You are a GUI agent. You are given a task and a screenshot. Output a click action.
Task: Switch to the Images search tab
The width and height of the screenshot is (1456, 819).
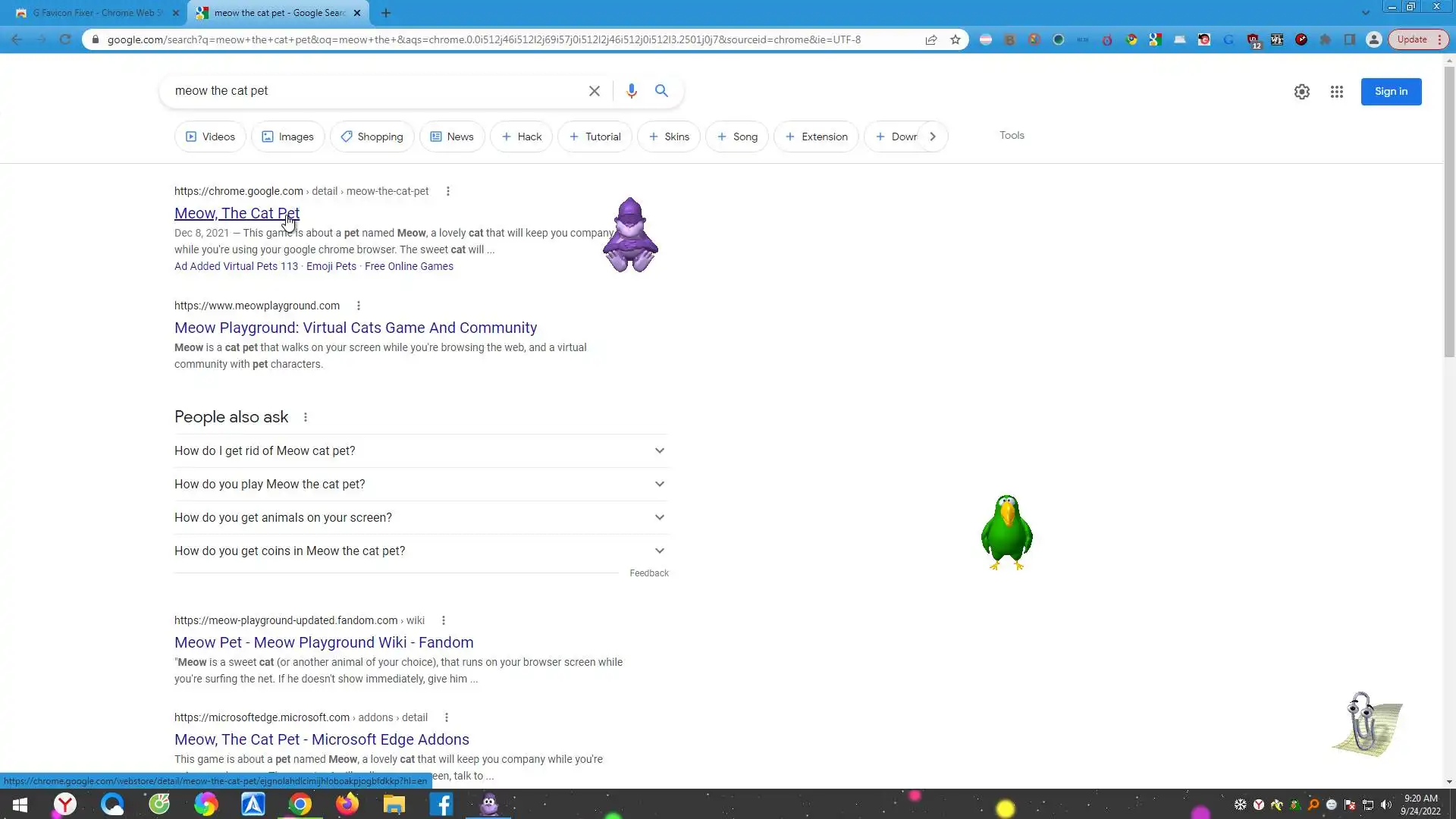click(x=287, y=136)
